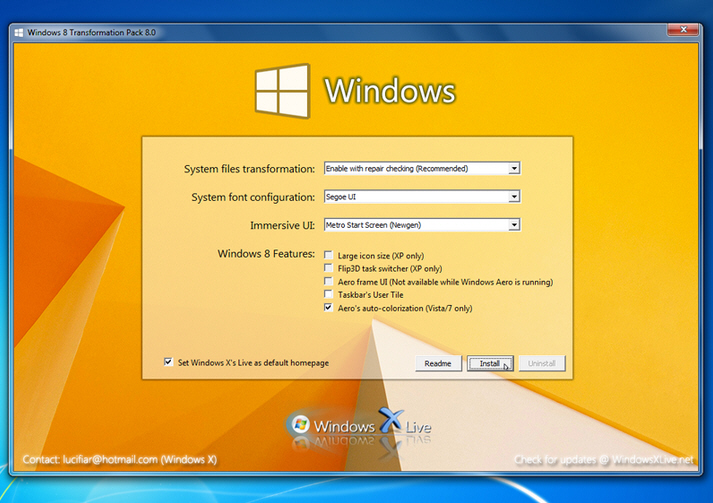The width and height of the screenshot is (713, 503).
Task: Toggle Aero frame UI checkbox
Action: [x=328, y=281]
